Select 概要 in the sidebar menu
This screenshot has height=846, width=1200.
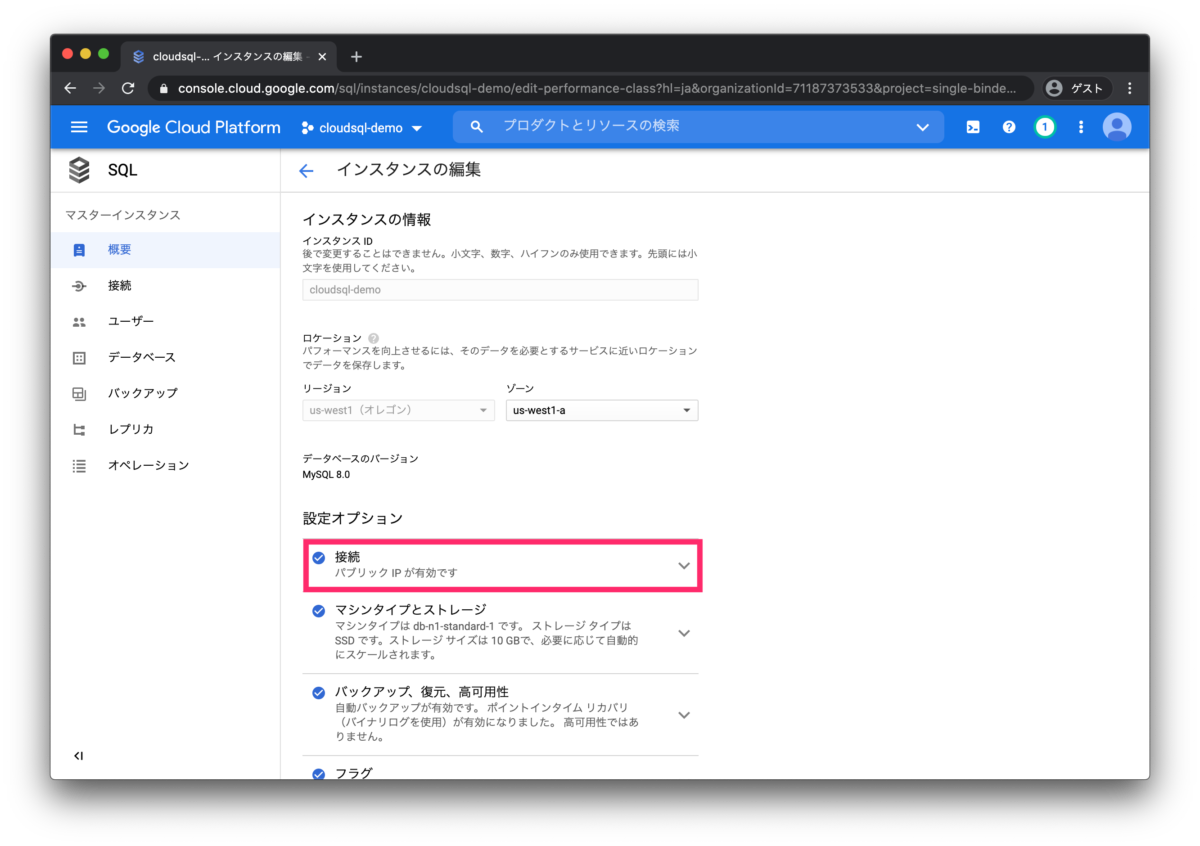[x=119, y=249]
